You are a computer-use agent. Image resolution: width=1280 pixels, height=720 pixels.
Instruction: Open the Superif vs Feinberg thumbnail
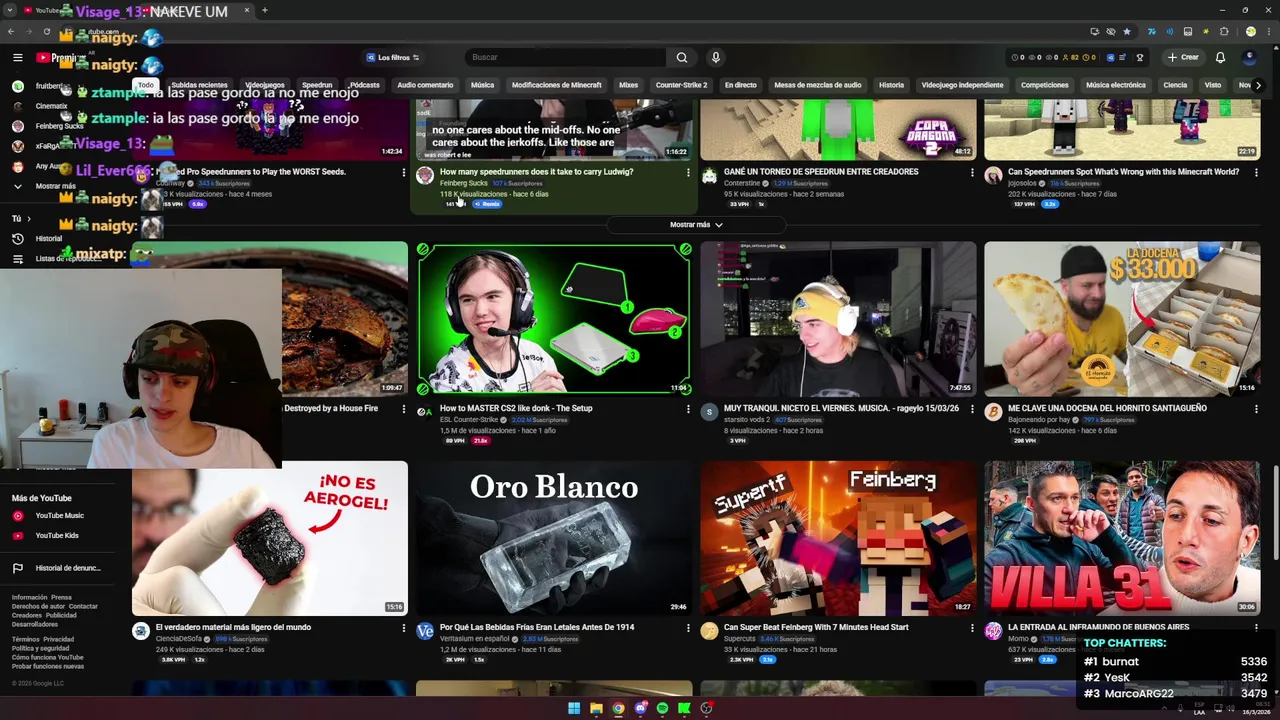pos(838,538)
